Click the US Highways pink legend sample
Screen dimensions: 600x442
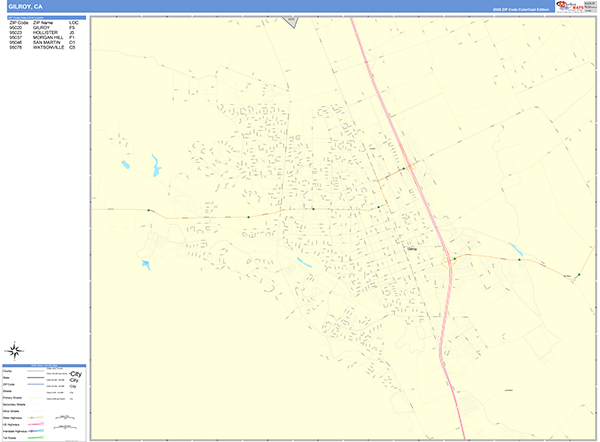(36, 424)
